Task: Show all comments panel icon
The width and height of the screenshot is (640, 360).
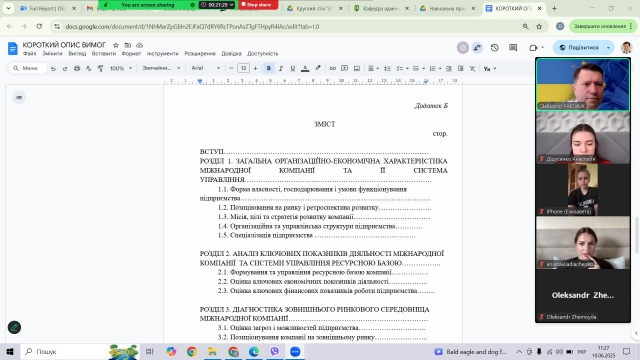Action: (x=513, y=48)
